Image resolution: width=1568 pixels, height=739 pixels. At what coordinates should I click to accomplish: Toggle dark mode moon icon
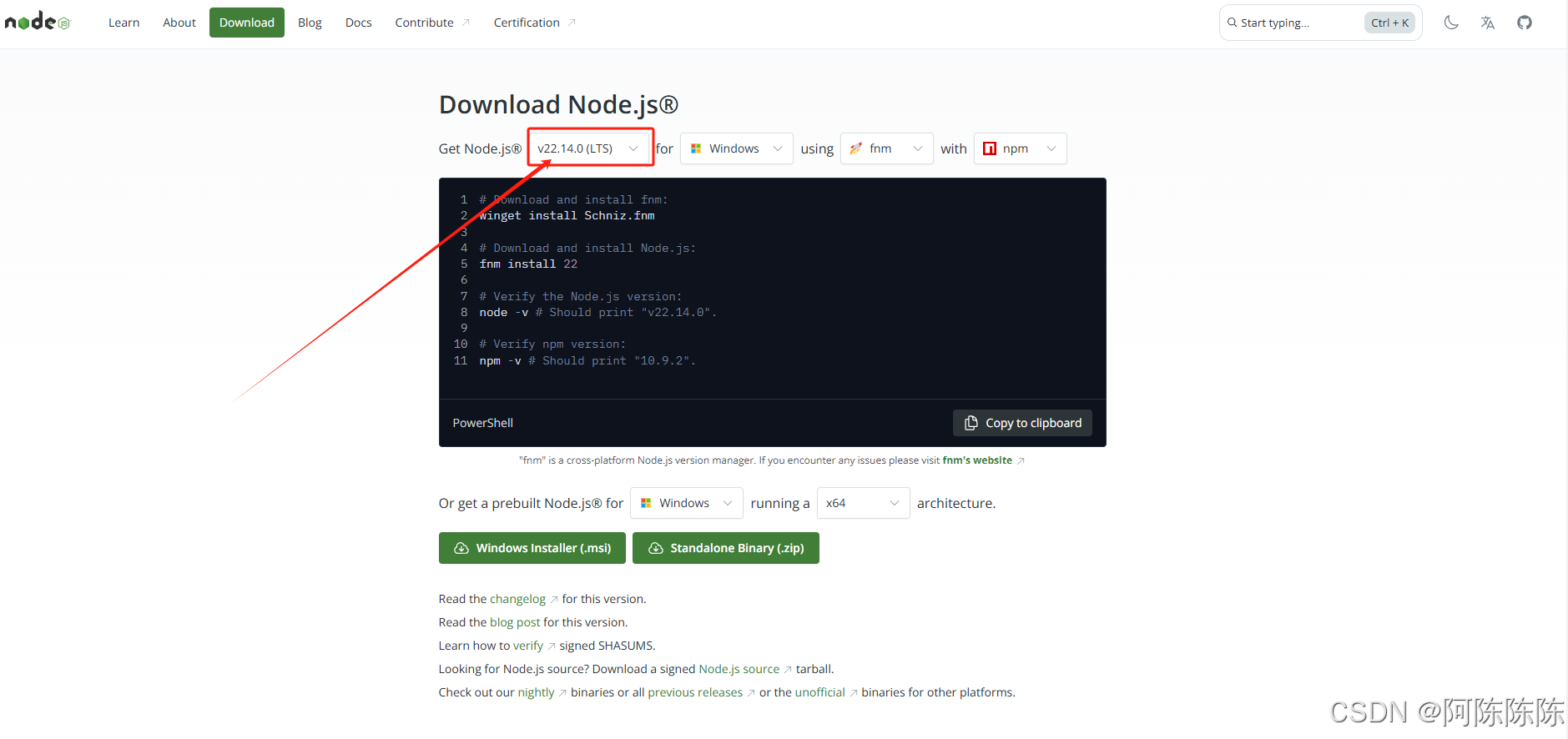(1451, 23)
